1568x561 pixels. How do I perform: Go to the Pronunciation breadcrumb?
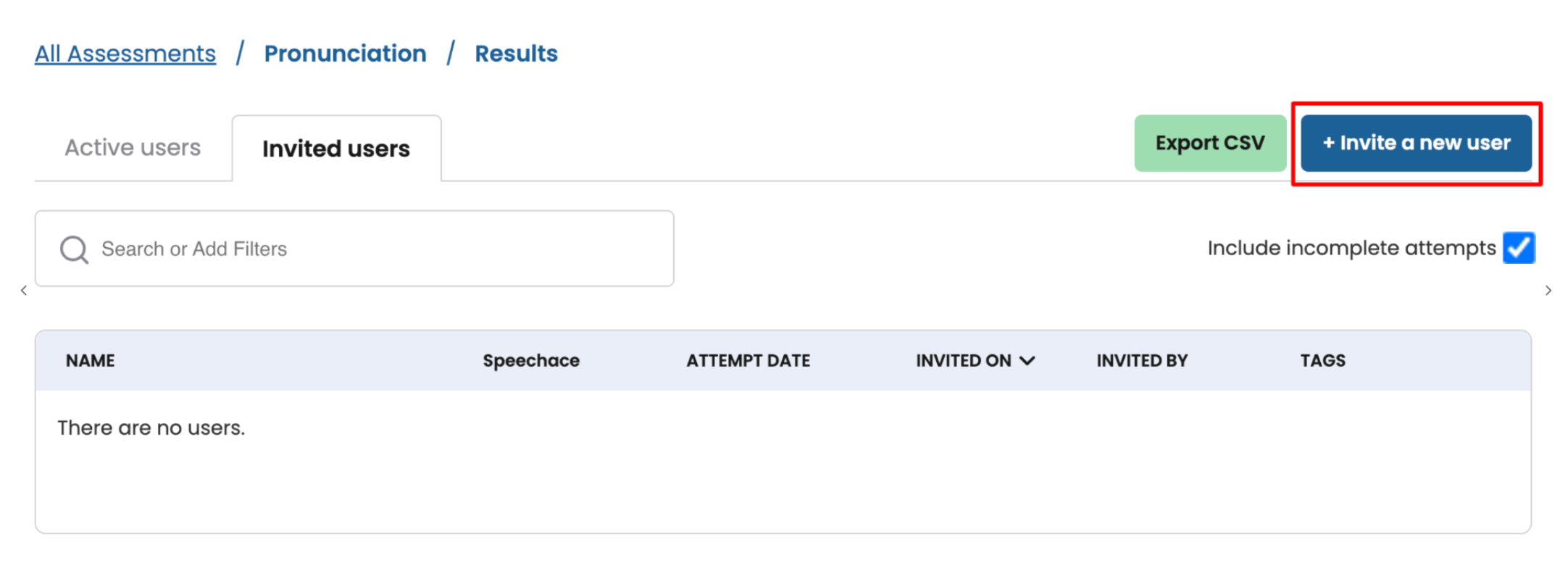coord(345,54)
